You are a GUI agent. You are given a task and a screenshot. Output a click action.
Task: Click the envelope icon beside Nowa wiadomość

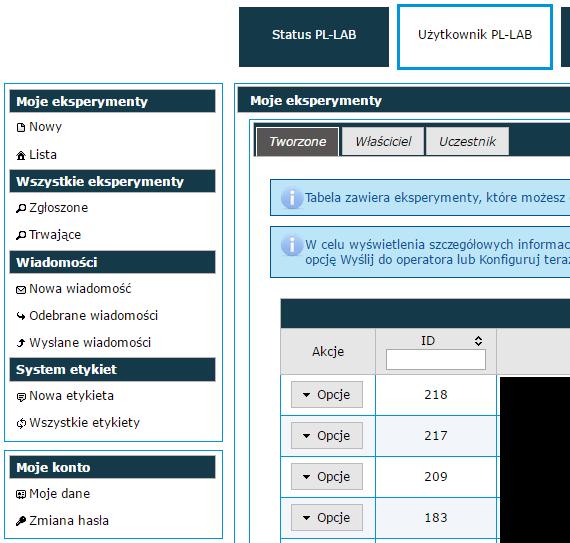(21, 290)
